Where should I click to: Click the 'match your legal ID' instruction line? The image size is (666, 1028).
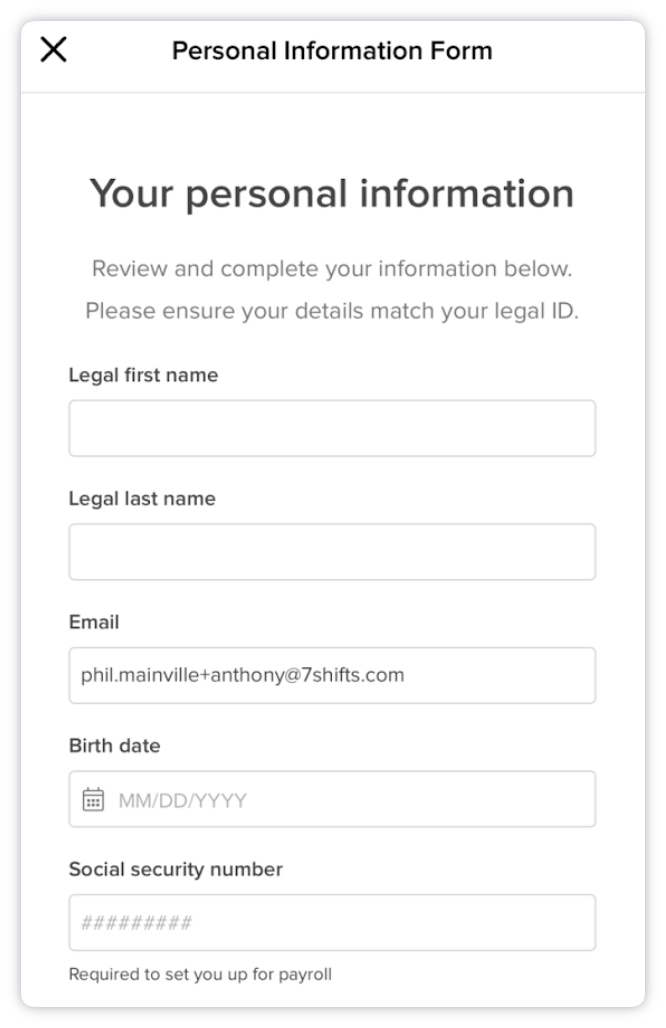332,311
